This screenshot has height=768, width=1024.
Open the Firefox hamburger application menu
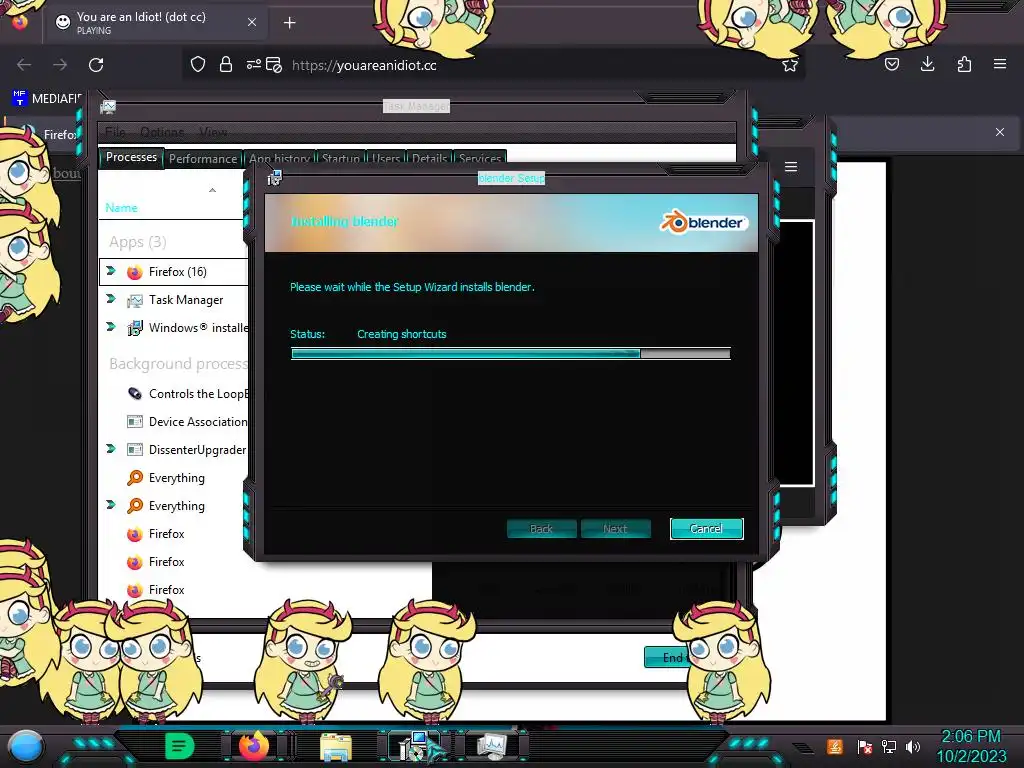coord(1000,64)
